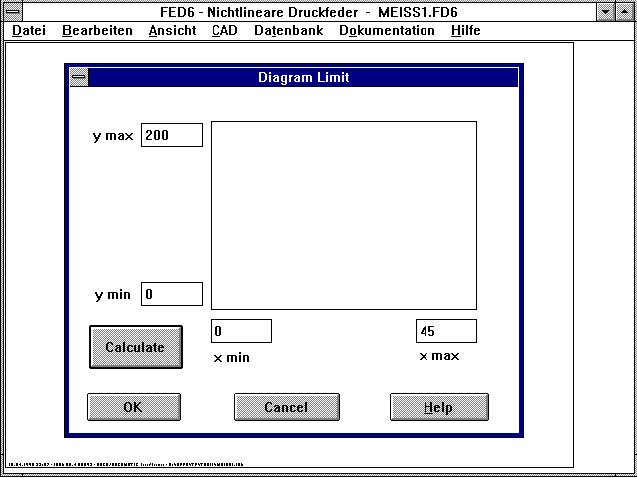The height and width of the screenshot is (478, 637).
Task: Click the empty diagram preview area
Action: [343, 215]
